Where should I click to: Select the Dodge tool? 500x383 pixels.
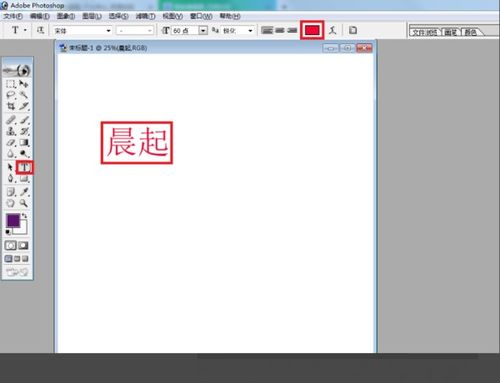(24, 154)
